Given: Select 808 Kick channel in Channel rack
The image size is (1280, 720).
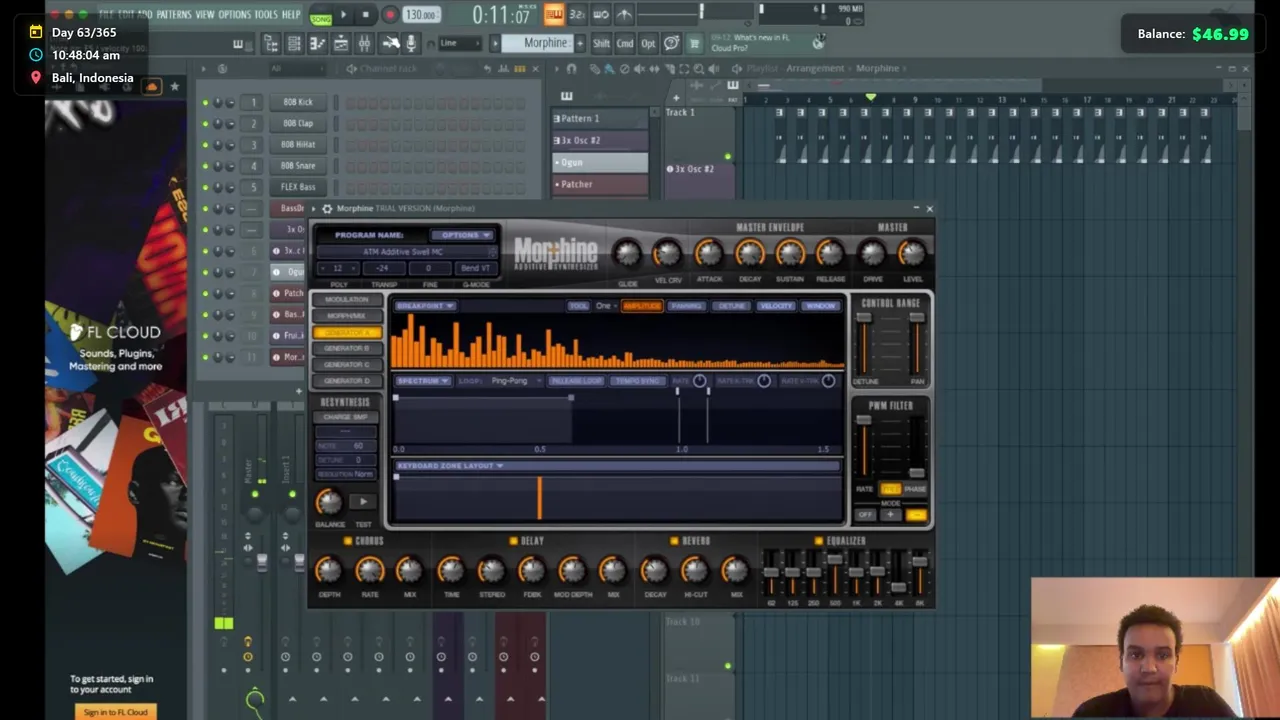Looking at the screenshot, I should click(298, 102).
